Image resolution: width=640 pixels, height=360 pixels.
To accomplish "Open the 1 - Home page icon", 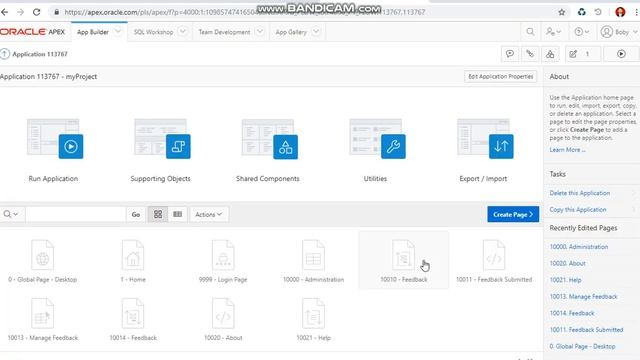I will pos(133,255).
